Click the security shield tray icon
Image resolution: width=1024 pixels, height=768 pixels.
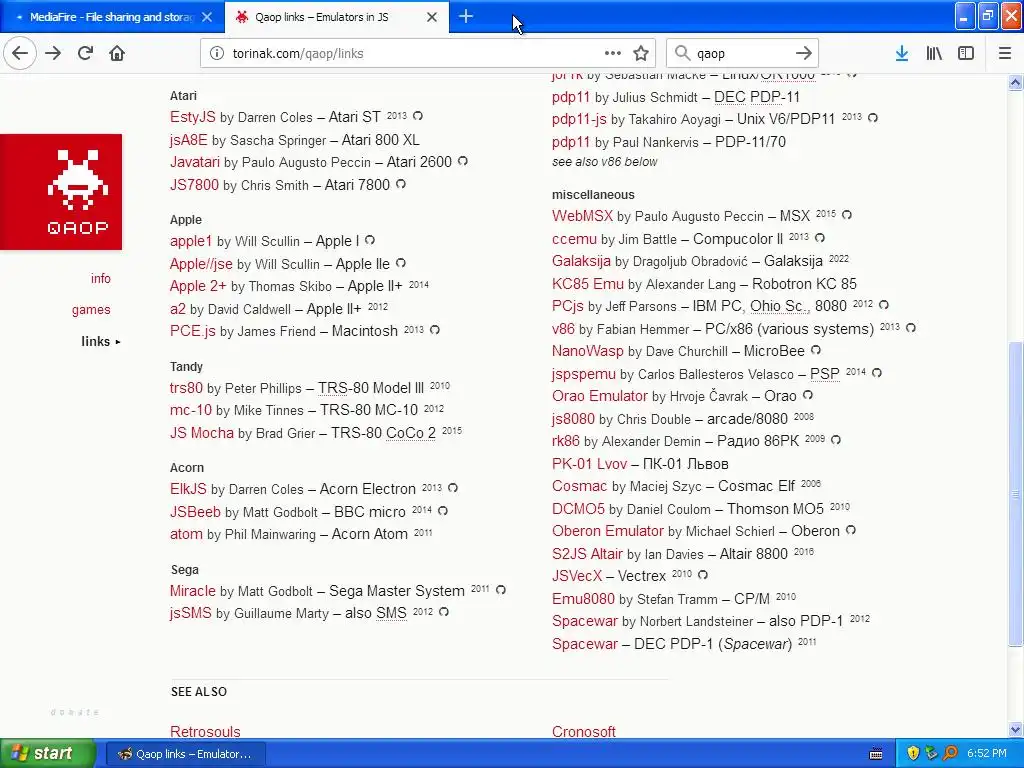[913, 754]
